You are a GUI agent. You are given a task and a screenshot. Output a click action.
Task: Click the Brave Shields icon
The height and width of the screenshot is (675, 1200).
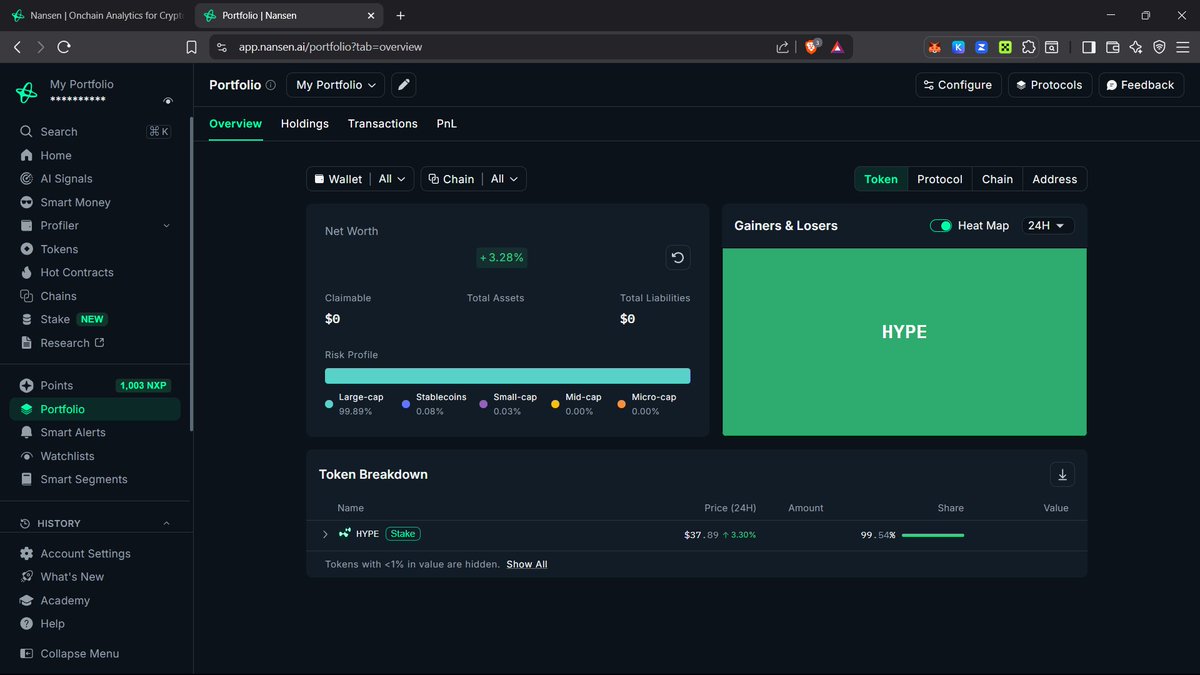point(812,47)
